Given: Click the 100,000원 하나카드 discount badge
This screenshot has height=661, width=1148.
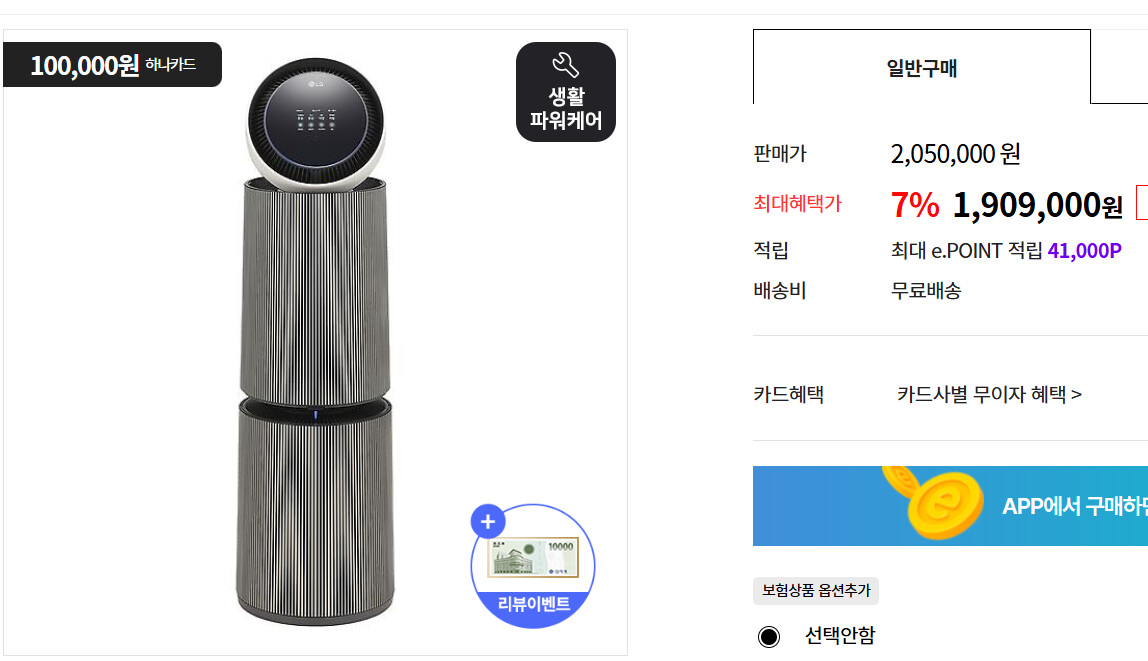Looking at the screenshot, I should point(112,64).
